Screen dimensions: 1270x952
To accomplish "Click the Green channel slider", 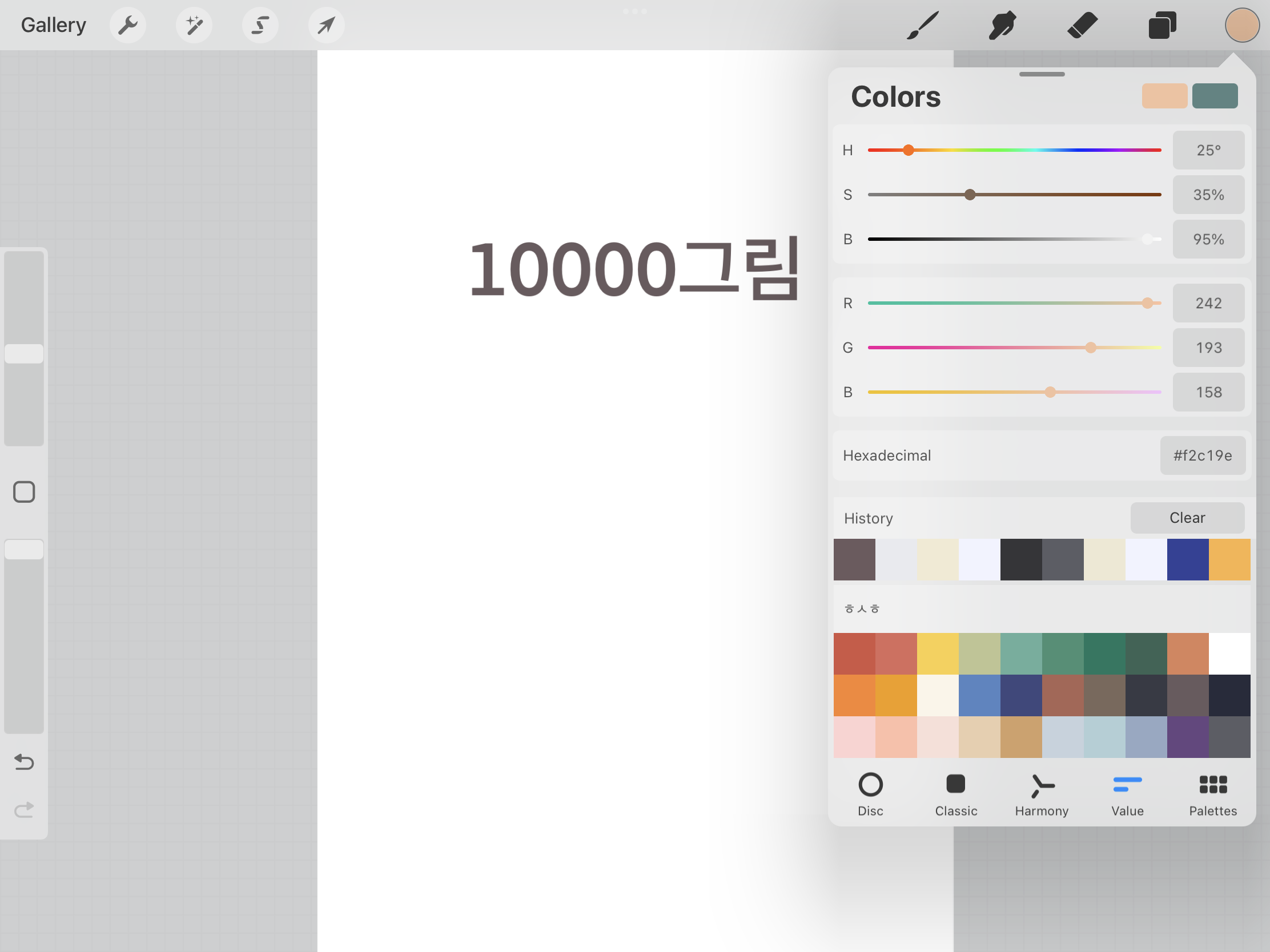I will click(1015, 348).
